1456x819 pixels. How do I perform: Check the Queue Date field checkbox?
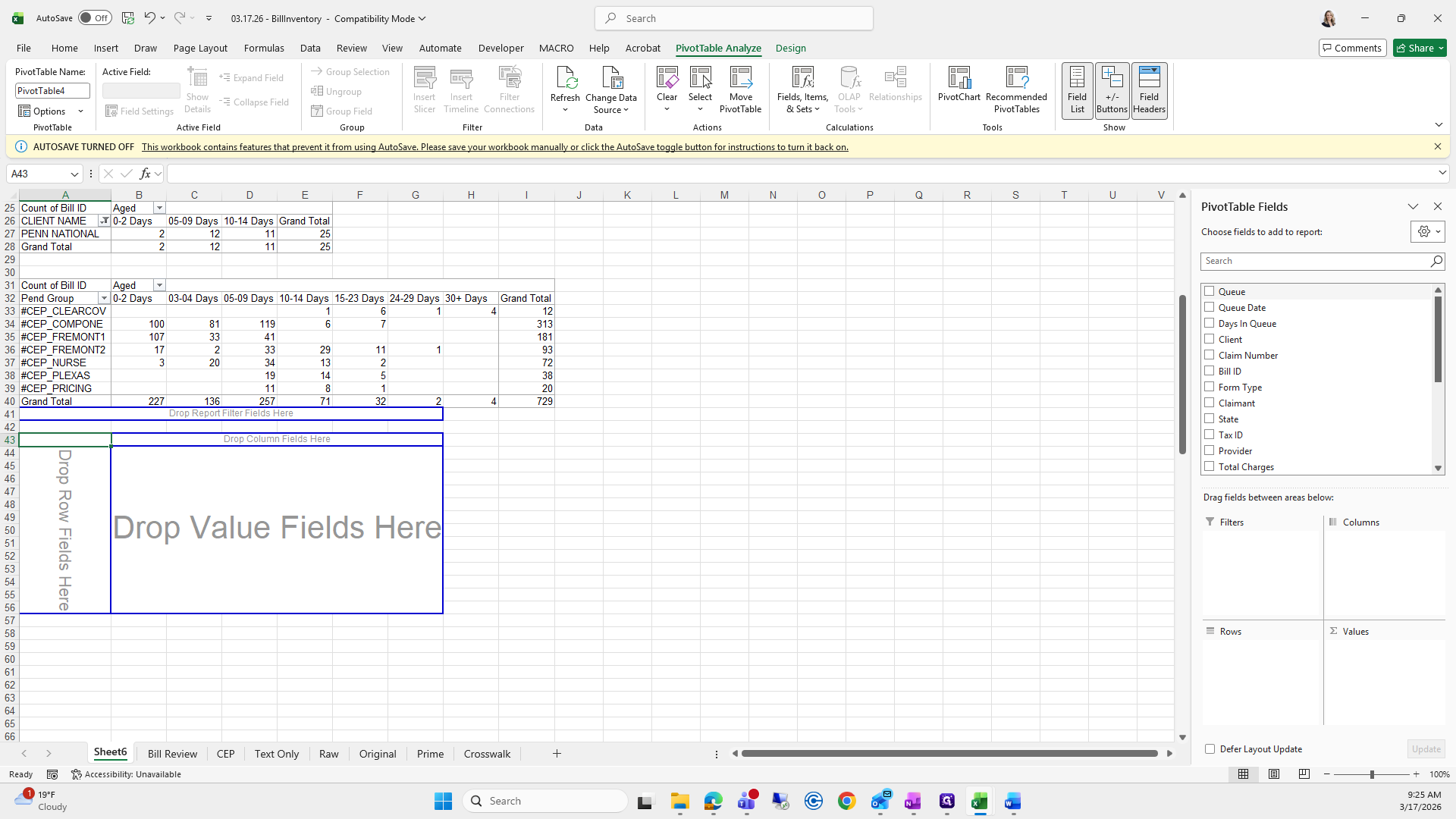1210,307
